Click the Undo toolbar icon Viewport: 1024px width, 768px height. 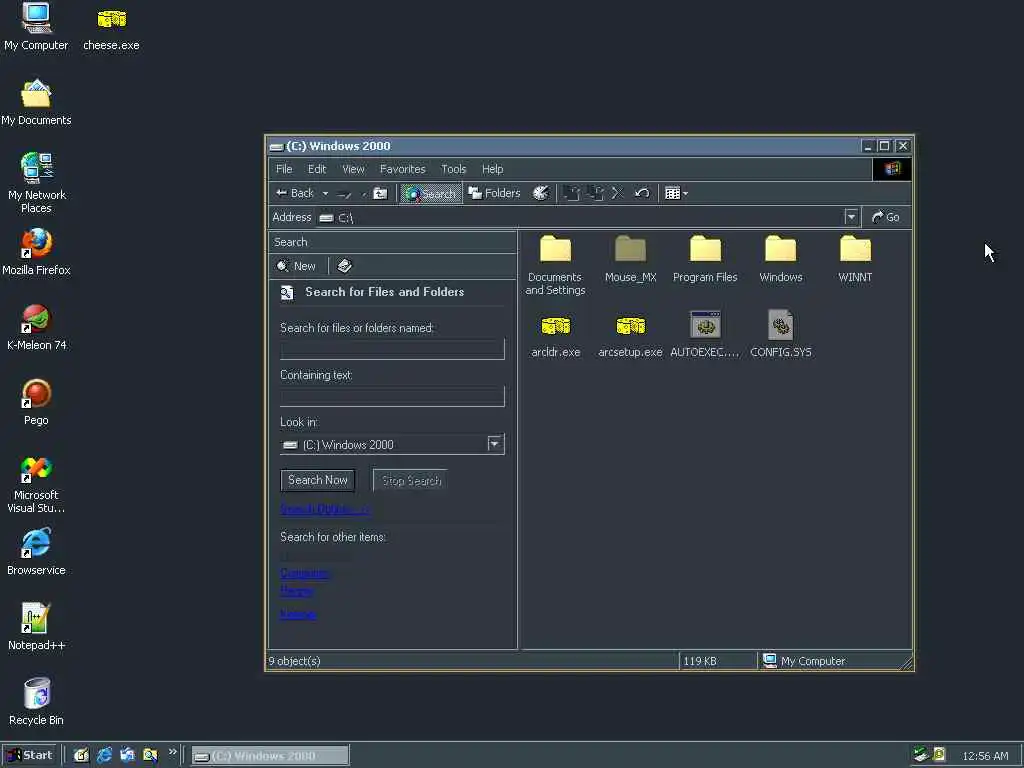[x=641, y=193]
